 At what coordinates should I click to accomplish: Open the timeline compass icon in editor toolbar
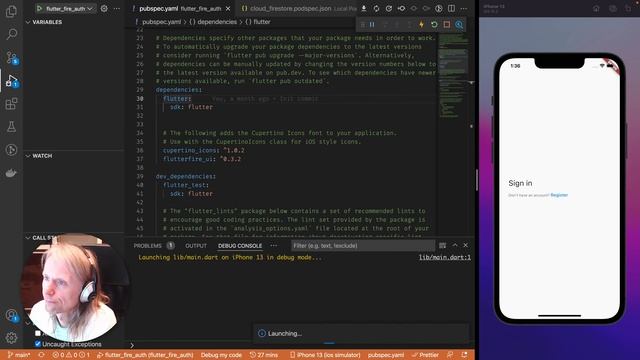click(439, 8)
